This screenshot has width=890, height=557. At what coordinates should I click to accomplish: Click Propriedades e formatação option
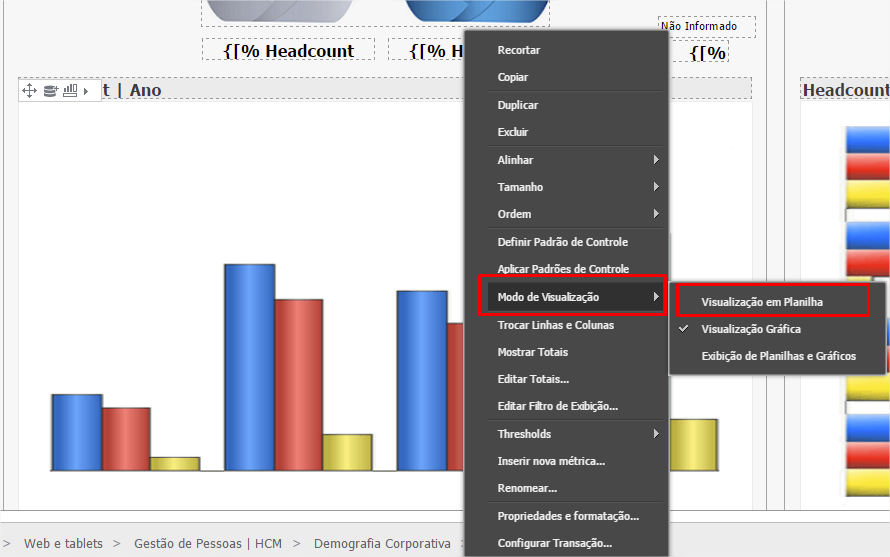[568, 516]
